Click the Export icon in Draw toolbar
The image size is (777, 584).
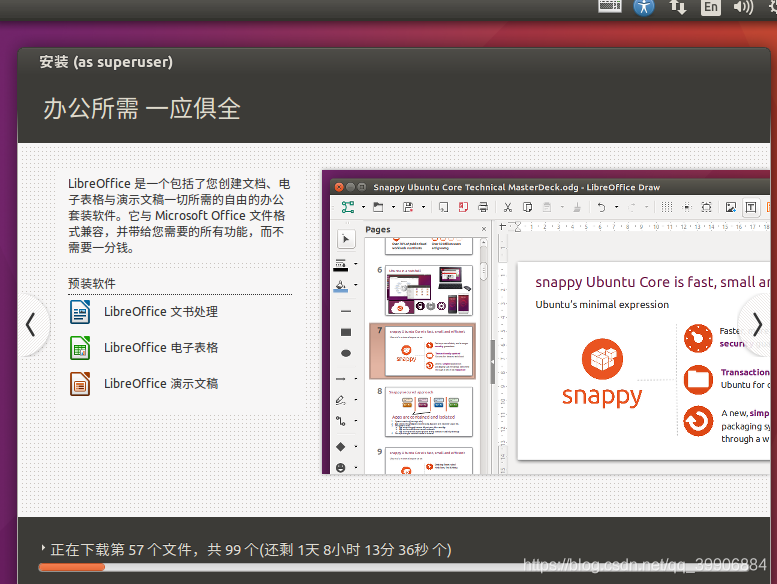pos(443,207)
